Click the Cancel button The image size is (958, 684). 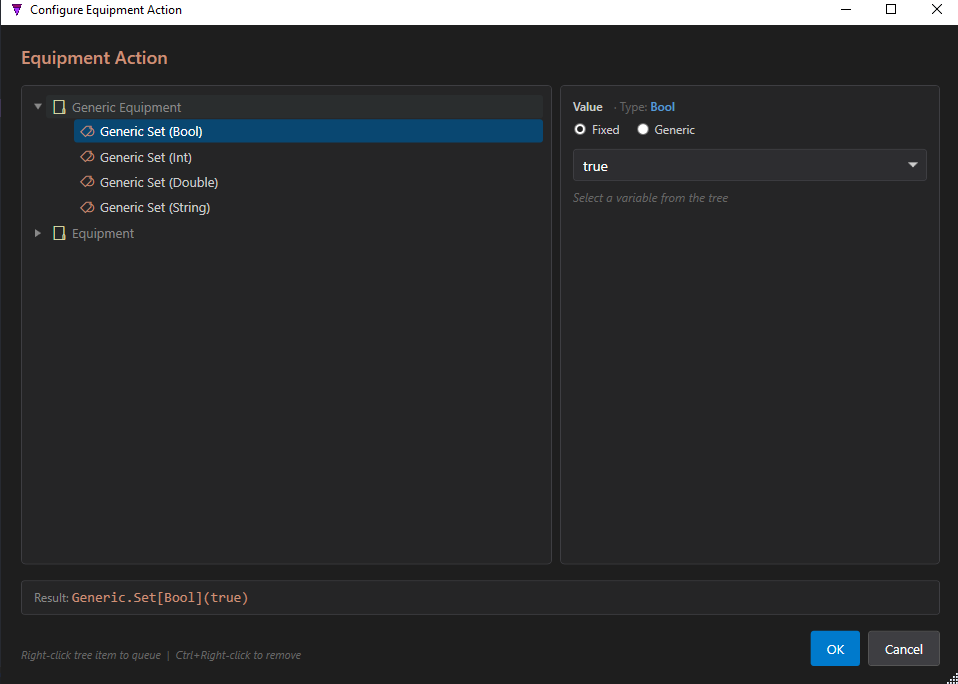pos(904,649)
